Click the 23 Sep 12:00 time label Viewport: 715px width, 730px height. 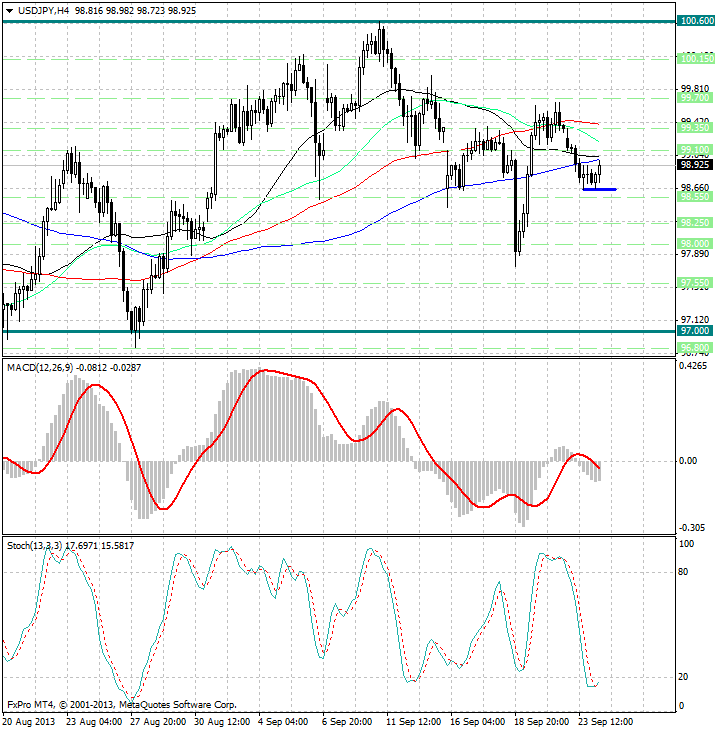click(606, 722)
